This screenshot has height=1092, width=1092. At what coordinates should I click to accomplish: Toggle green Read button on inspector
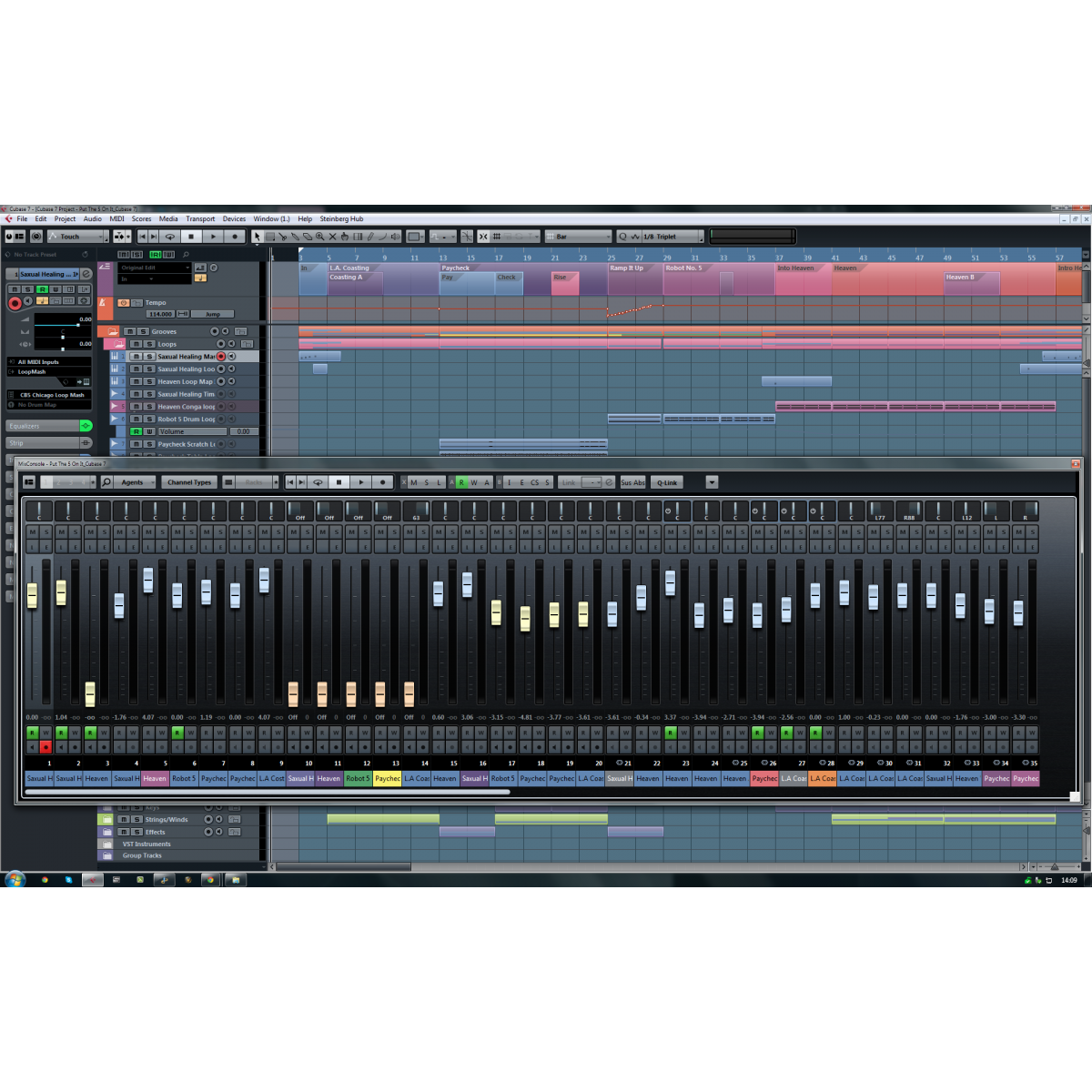click(41, 289)
